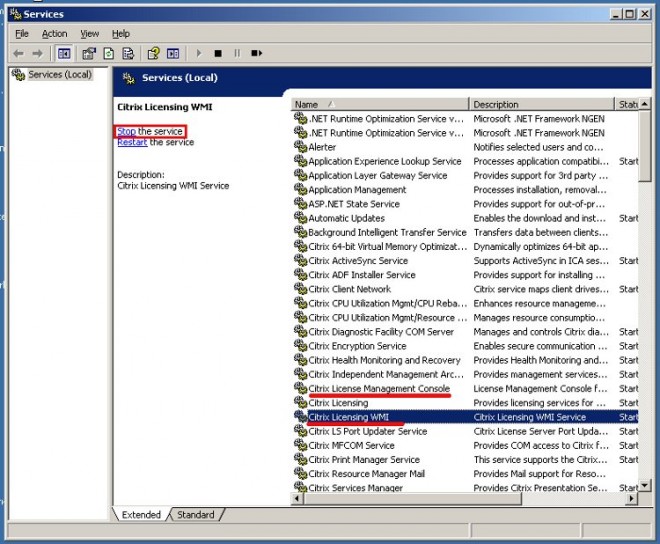Click the vertical scrollbar thumb

coord(644,146)
